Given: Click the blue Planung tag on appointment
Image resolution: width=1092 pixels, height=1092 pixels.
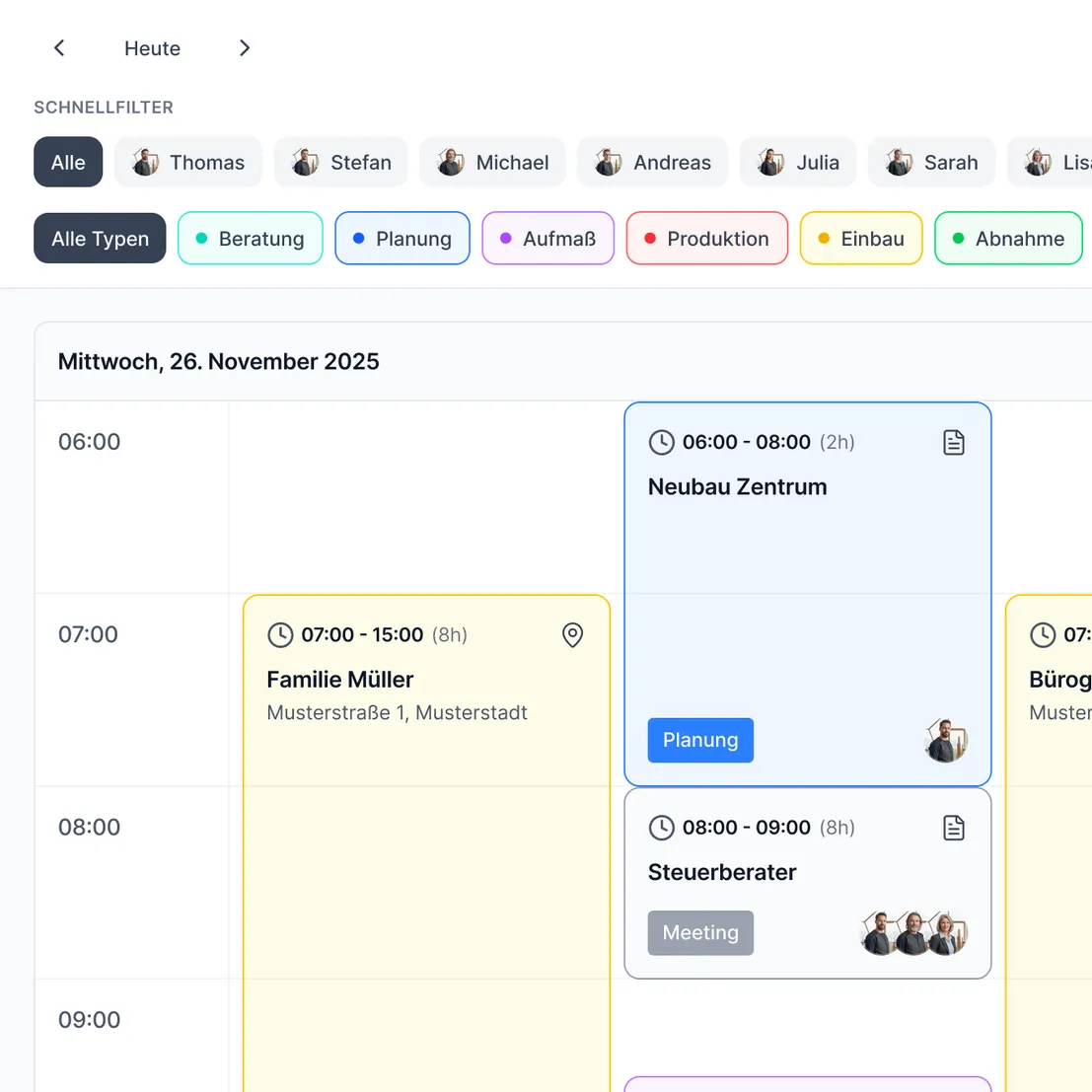Looking at the screenshot, I should 700,741.
